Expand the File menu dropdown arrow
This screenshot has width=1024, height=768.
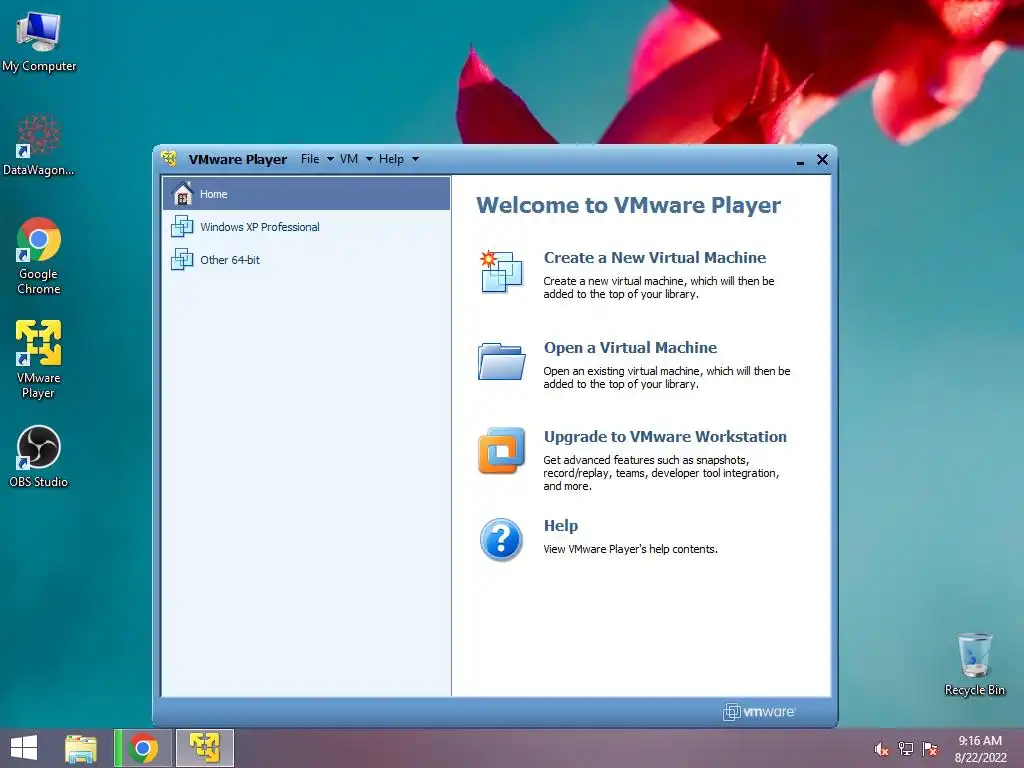[330, 159]
